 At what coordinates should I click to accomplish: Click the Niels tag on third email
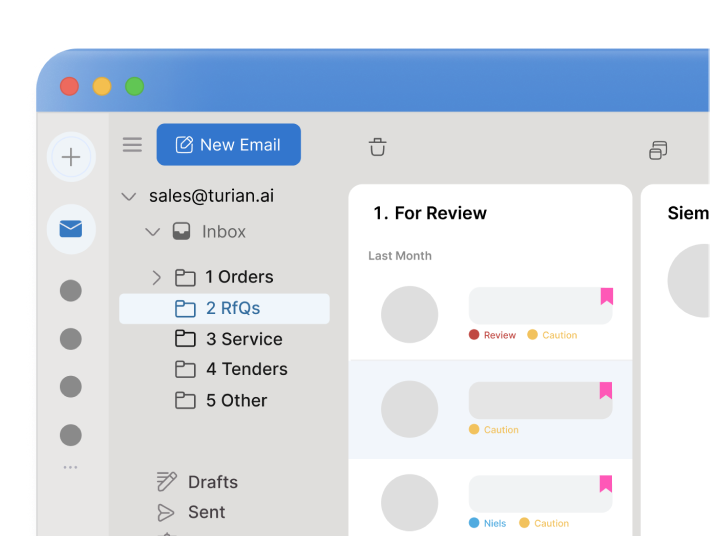[x=487, y=523]
